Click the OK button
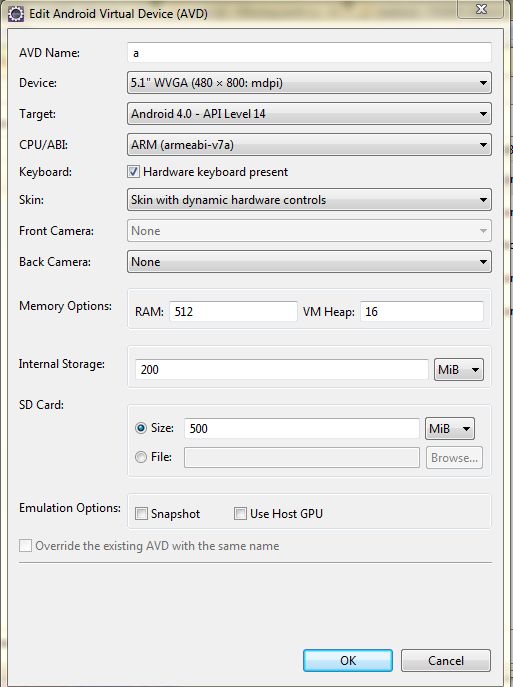The width and height of the screenshot is (513, 687). [x=348, y=660]
